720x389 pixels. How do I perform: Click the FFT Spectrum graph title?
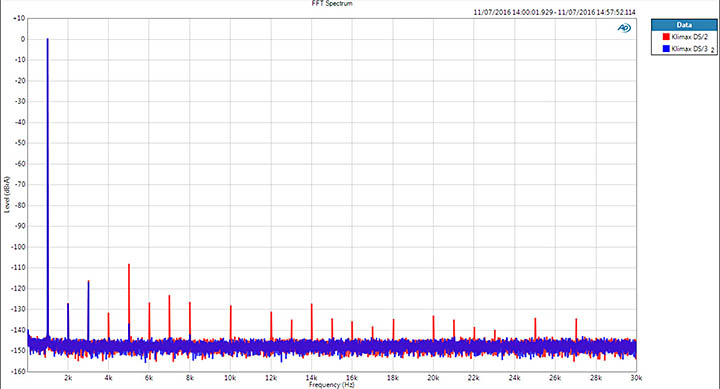pyautogui.click(x=332, y=3)
